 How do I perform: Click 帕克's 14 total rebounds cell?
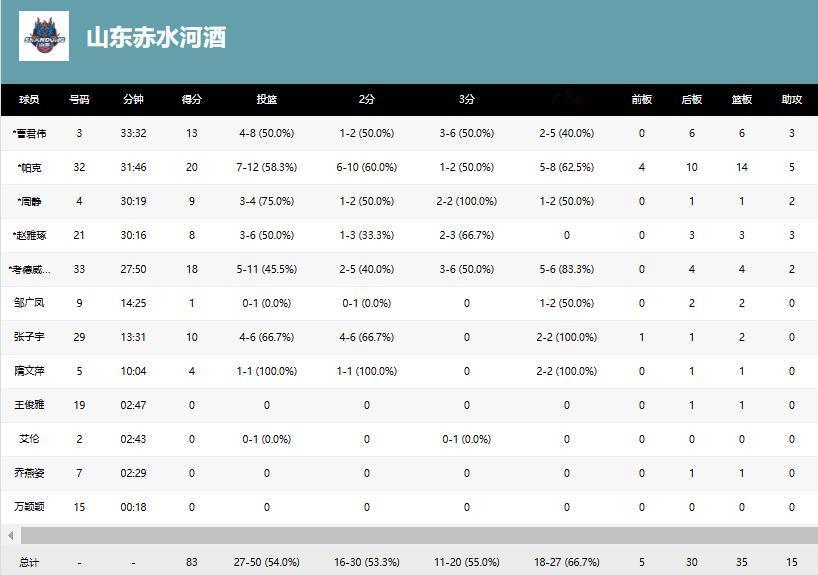742,167
